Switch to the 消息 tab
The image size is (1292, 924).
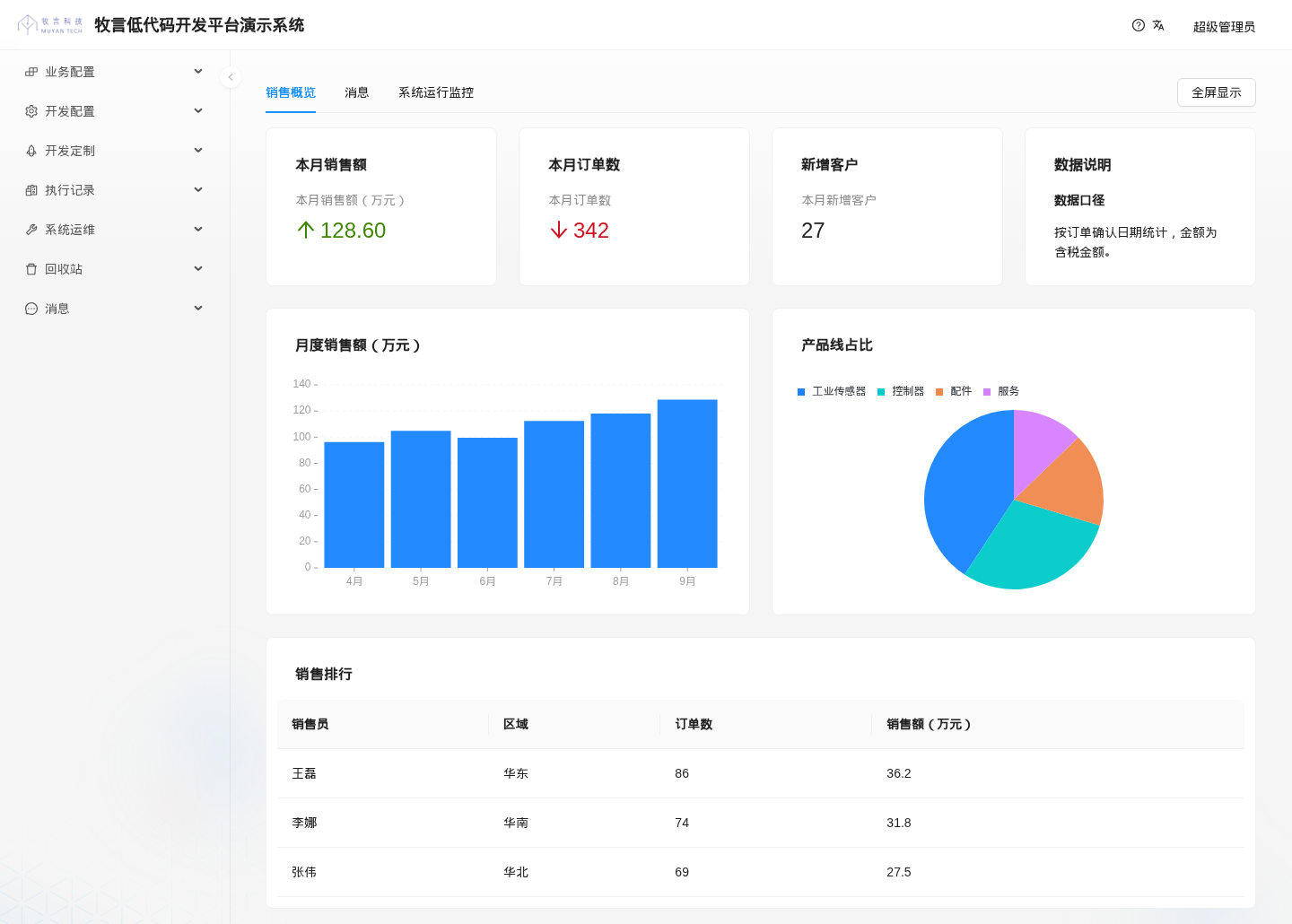click(x=357, y=92)
